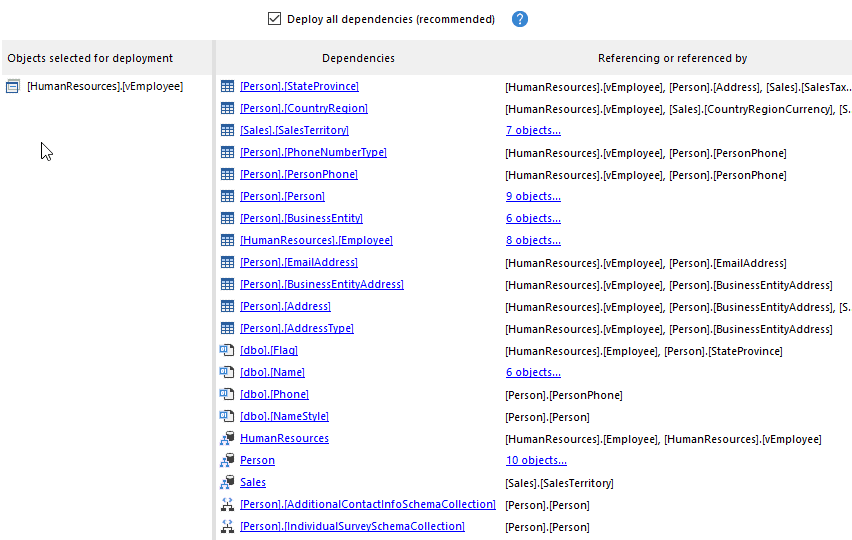Click the schema icon beside HumanResources
Image resolution: width=852 pixels, height=540 pixels.
point(227,439)
